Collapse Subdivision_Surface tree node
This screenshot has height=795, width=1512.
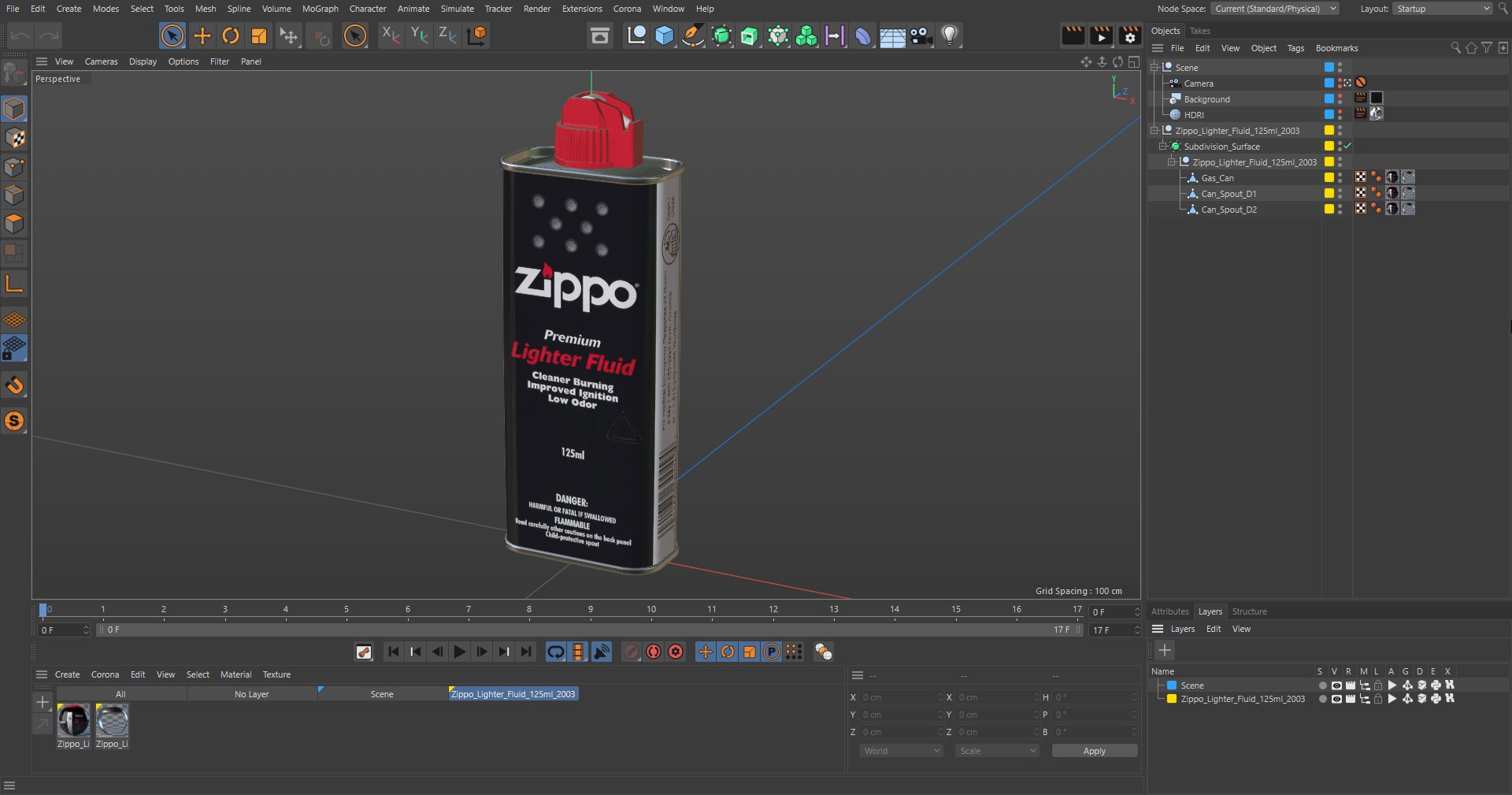[1162, 146]
